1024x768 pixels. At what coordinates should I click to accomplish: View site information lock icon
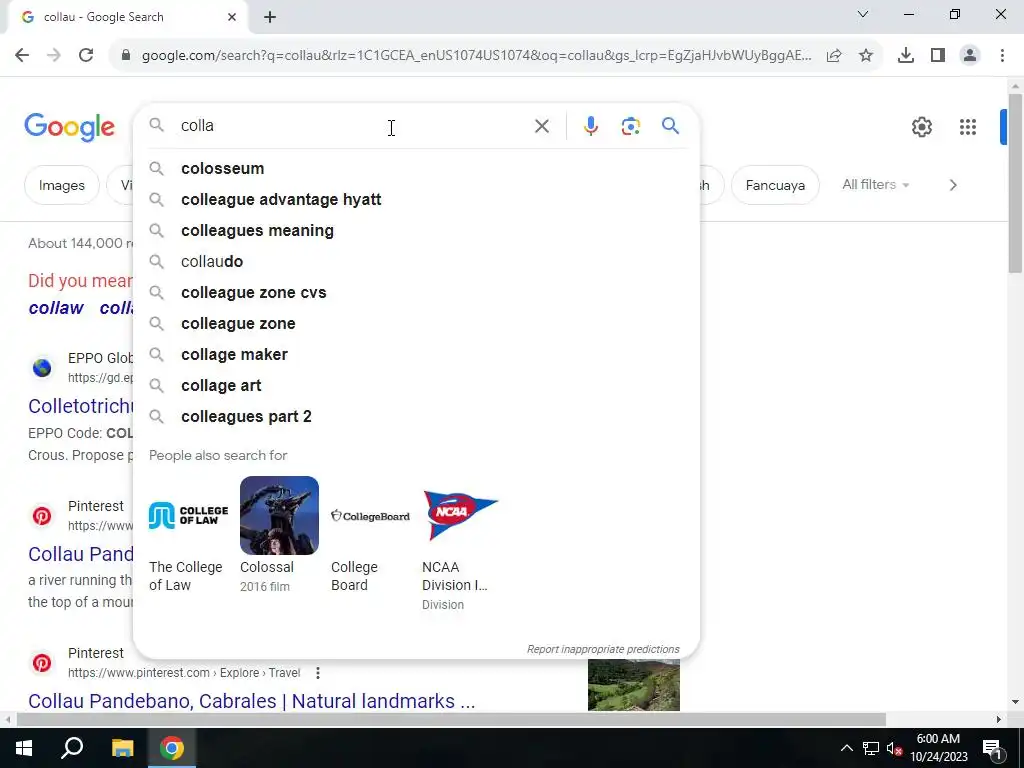pyautogui.click(x=126, y=56)
